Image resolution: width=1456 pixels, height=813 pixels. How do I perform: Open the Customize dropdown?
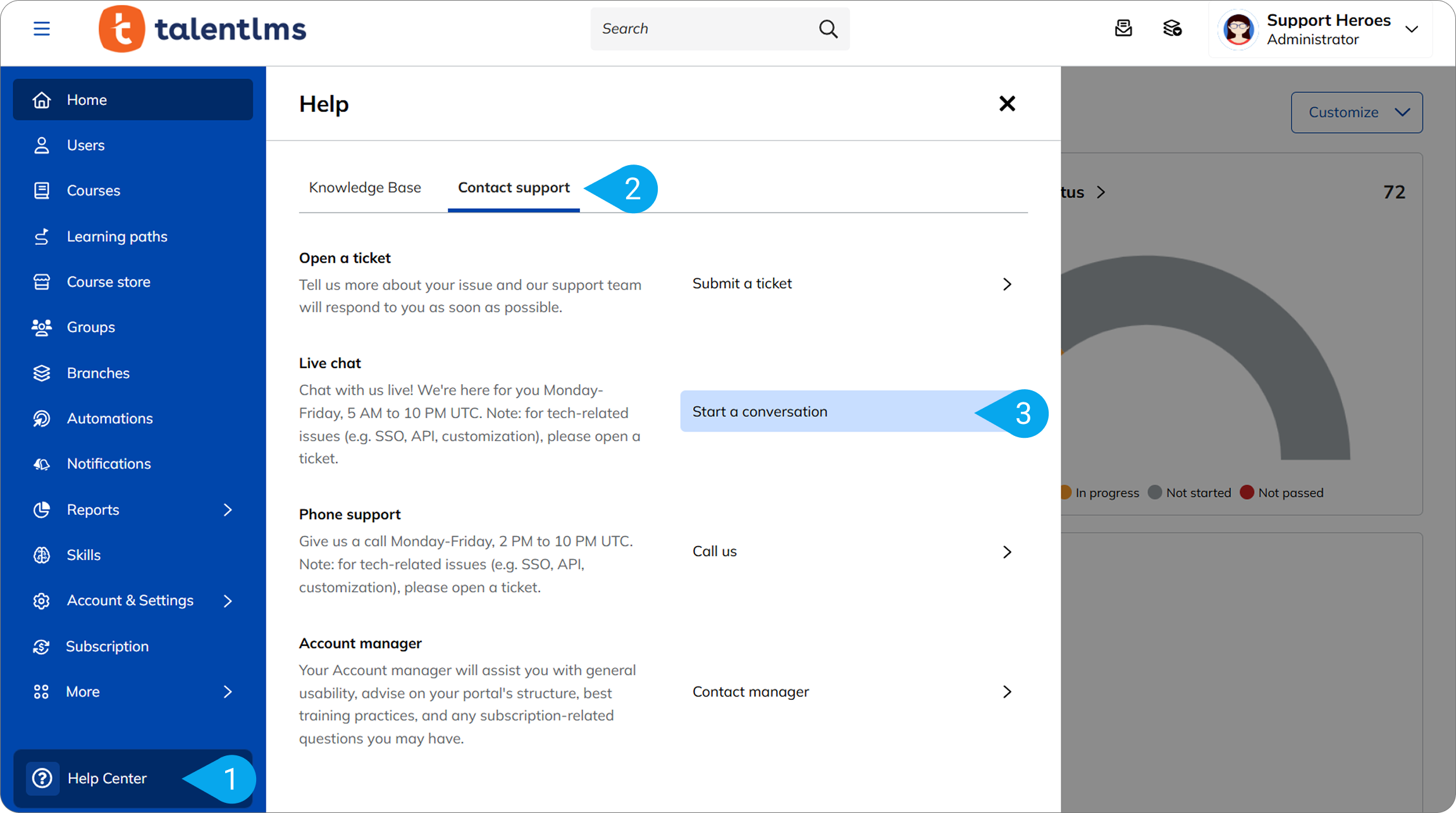pyautogui.click(x=1357, y=113)
